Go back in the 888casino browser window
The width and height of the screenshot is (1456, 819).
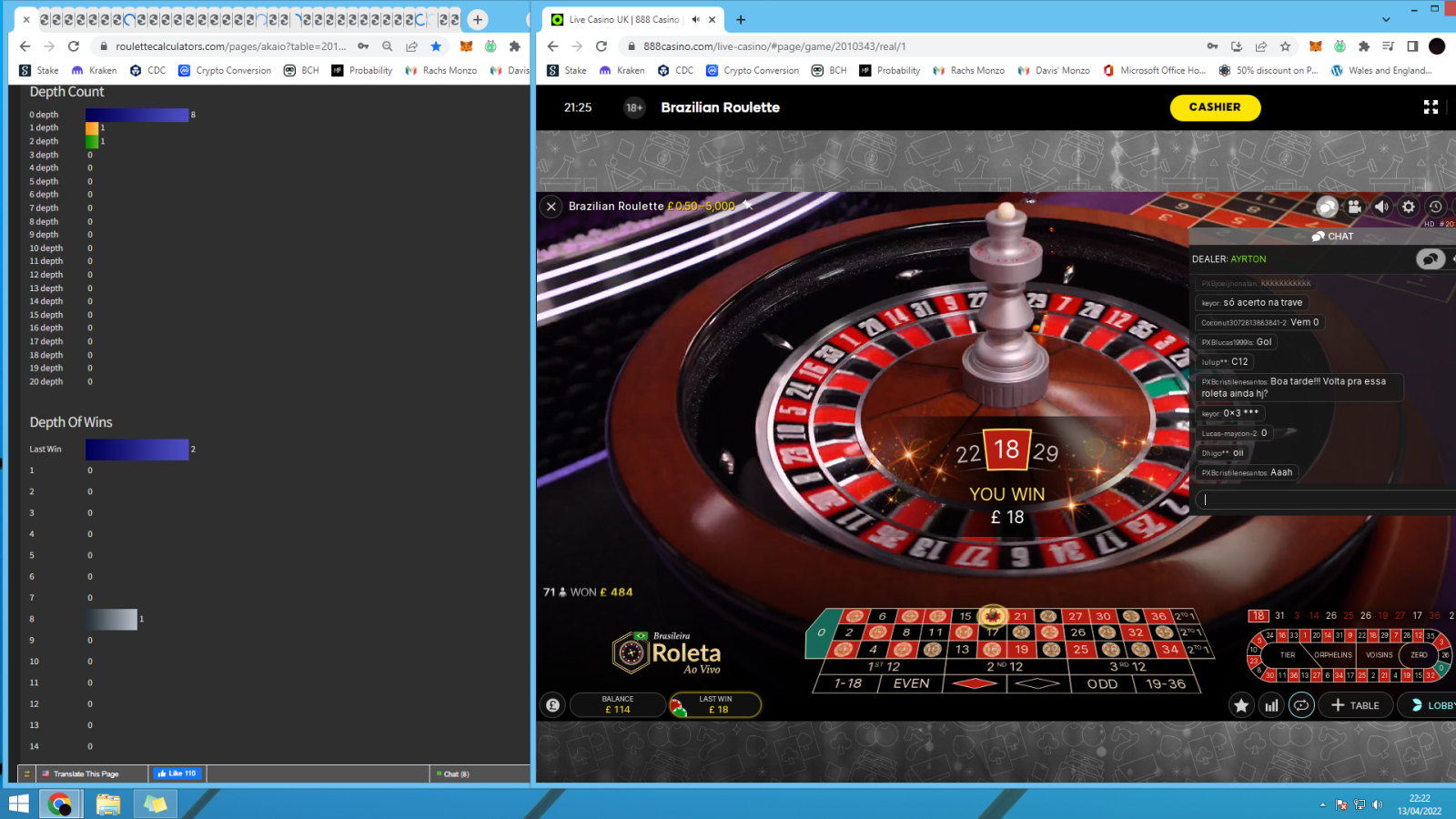(552, 46)
